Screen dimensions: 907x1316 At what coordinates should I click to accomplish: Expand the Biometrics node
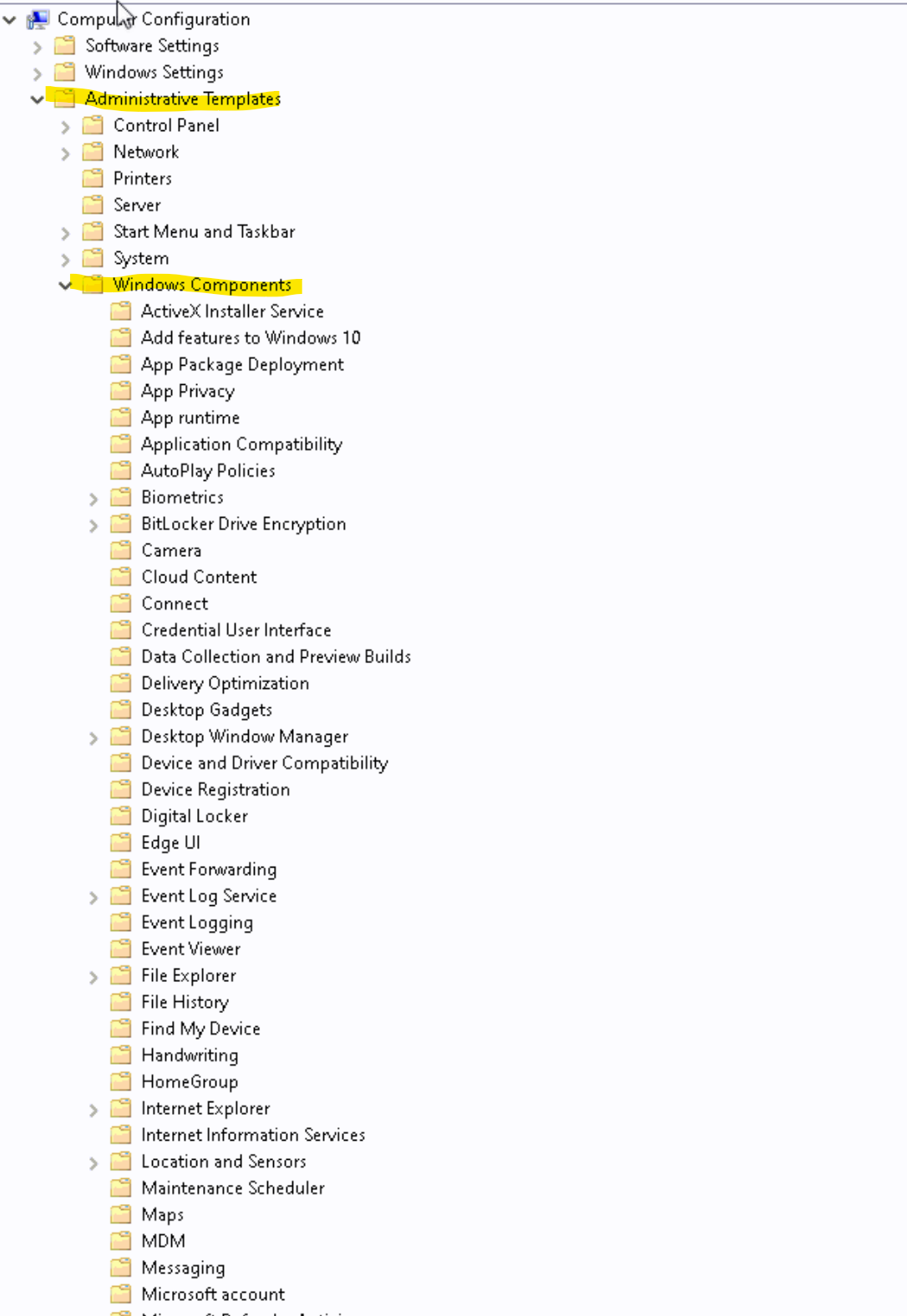[x=94, y=499]
